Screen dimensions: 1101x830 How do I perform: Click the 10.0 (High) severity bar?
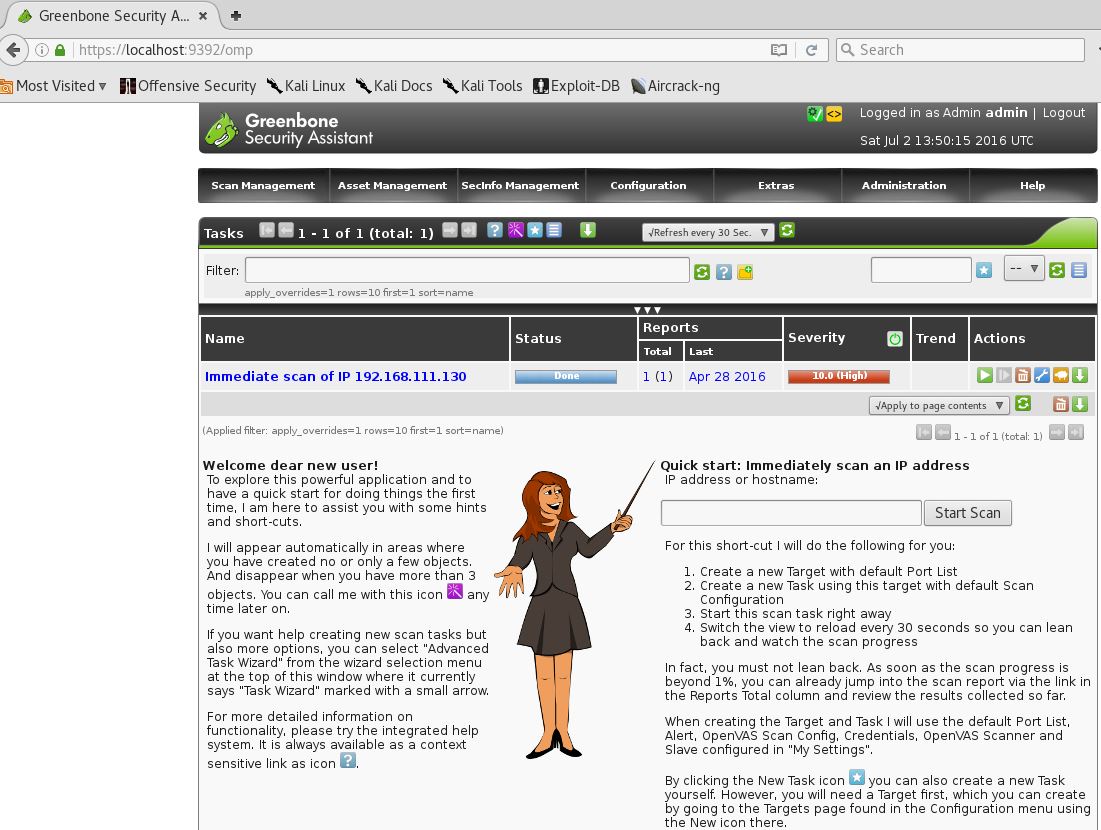pyautogui.click(x=839, y=376)
